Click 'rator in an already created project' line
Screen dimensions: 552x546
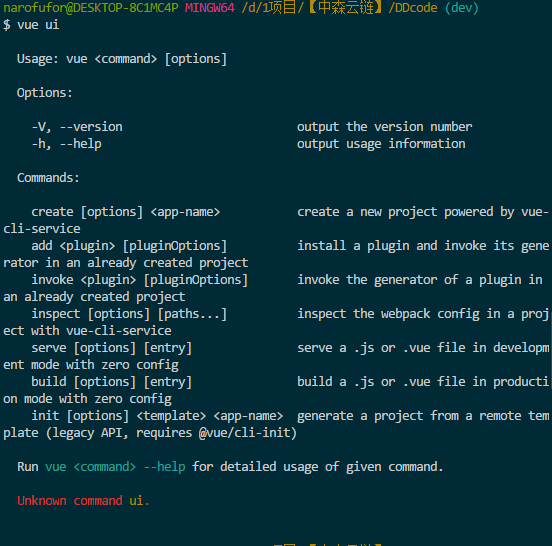click(126, 263)
